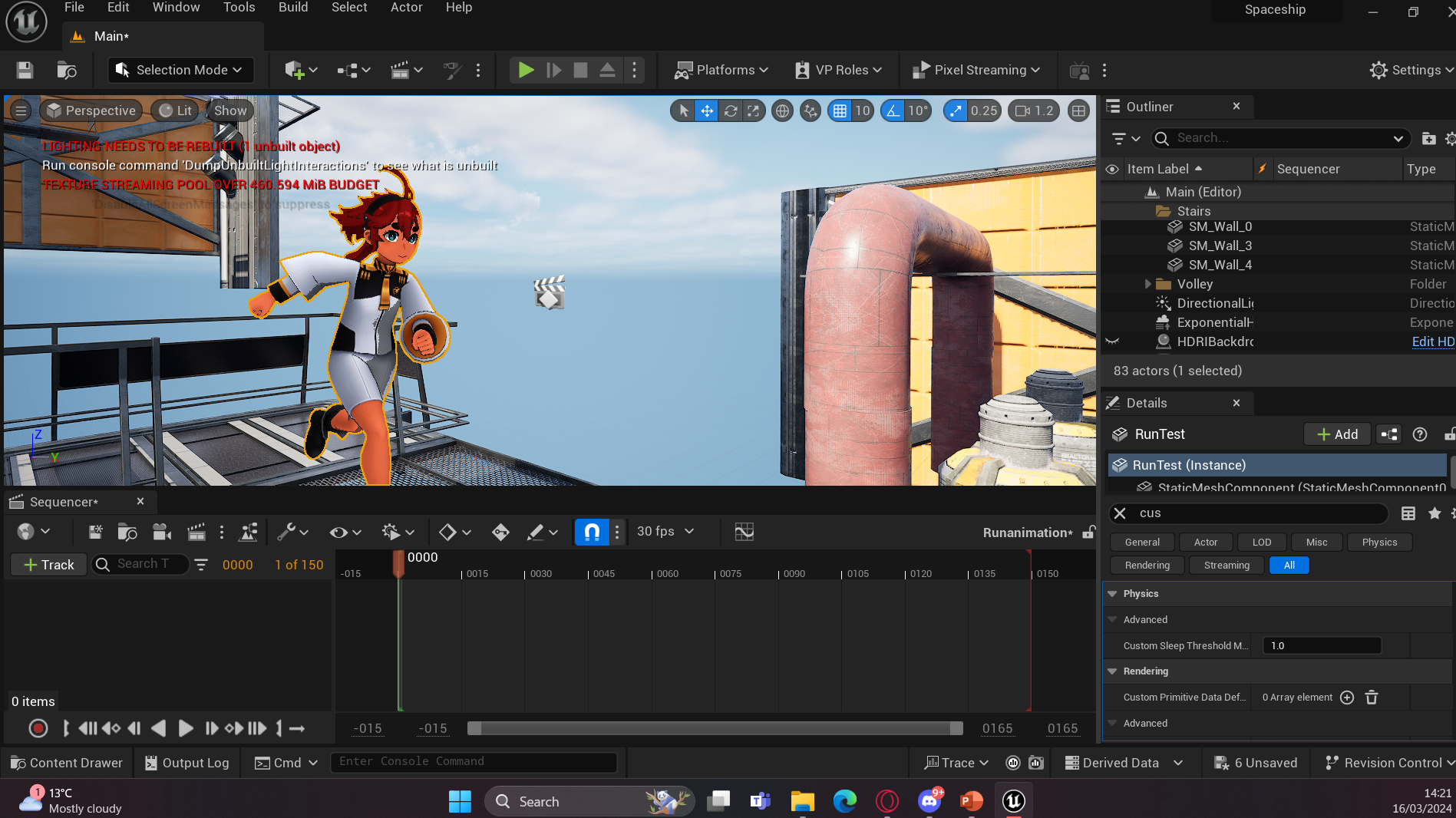Click the Add Track button

49,564
